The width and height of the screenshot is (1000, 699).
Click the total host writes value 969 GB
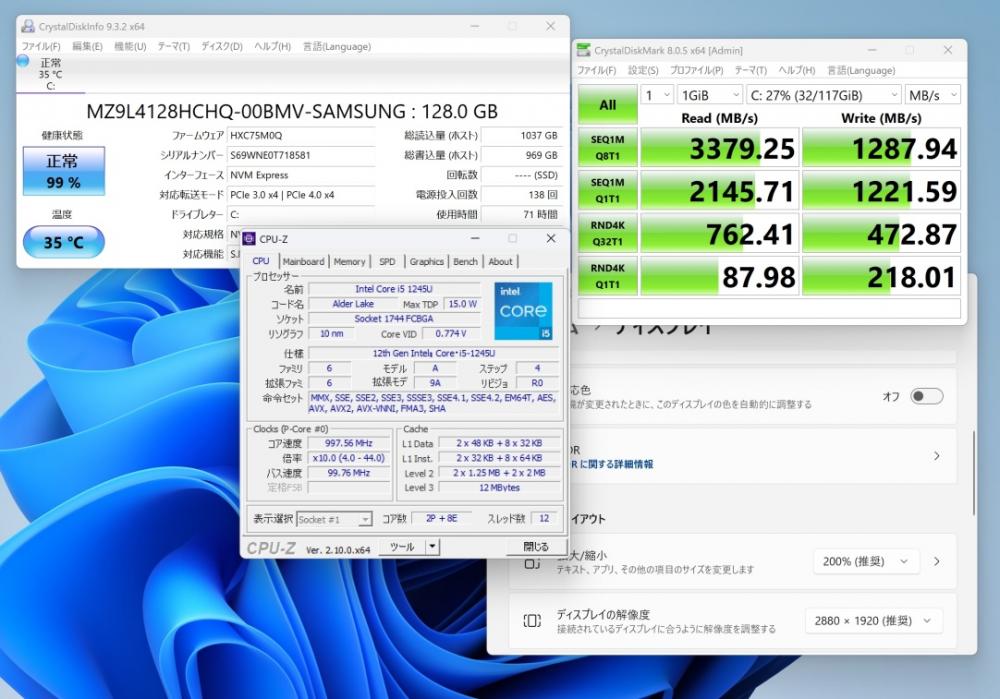click(x=522, y=155)
